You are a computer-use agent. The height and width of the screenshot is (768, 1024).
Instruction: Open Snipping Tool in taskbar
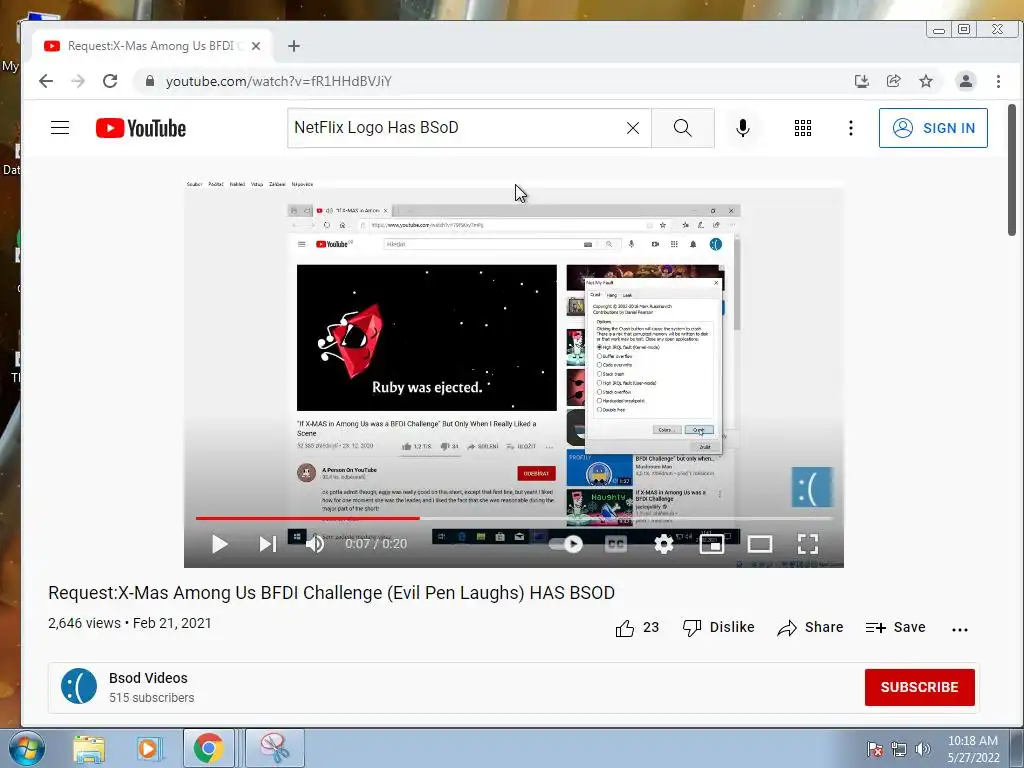[275, 748]
